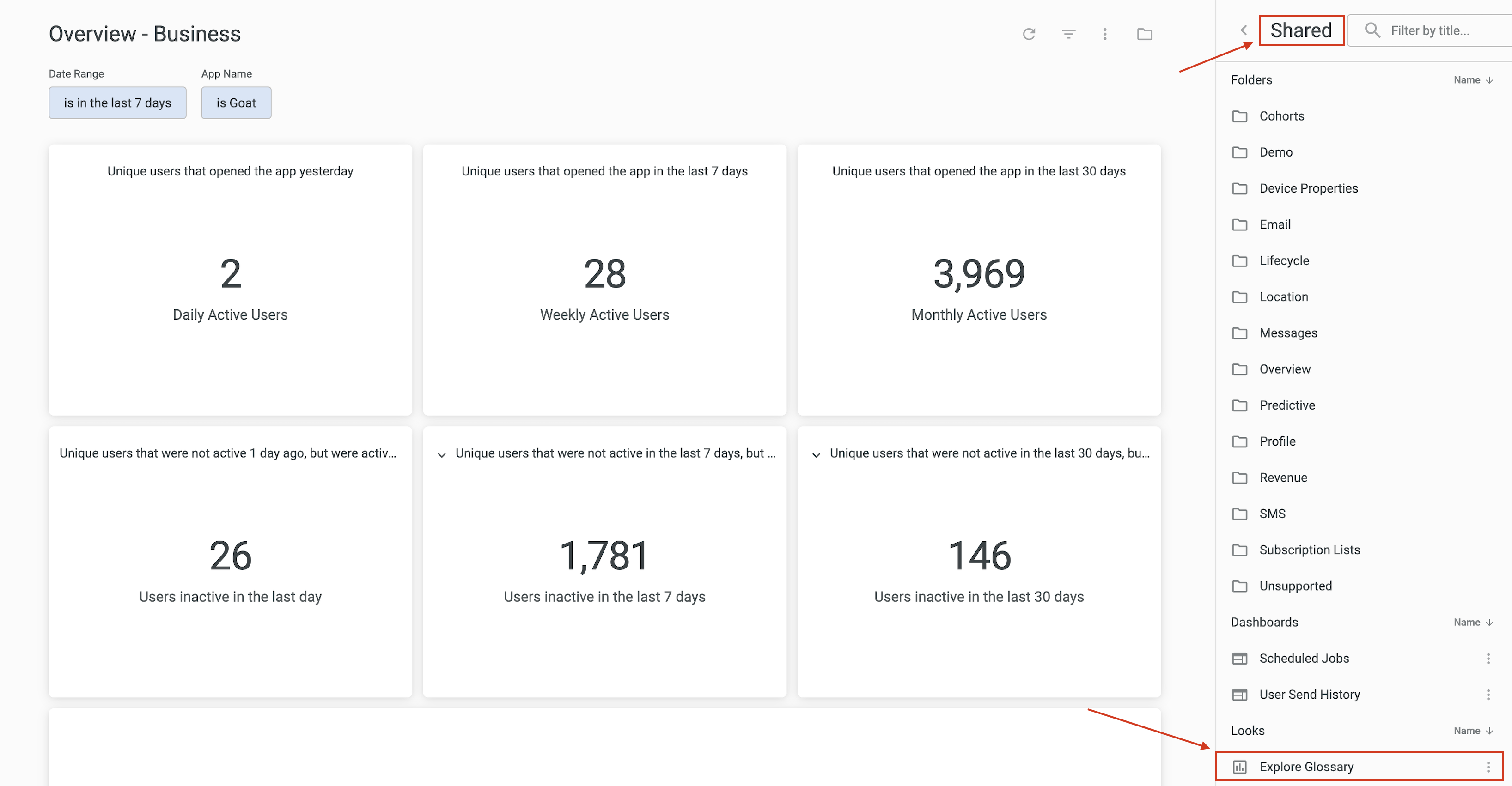This screenshot has height=786, width=1512.
Task: Open options menu for User Send History
Action: 1488,695
